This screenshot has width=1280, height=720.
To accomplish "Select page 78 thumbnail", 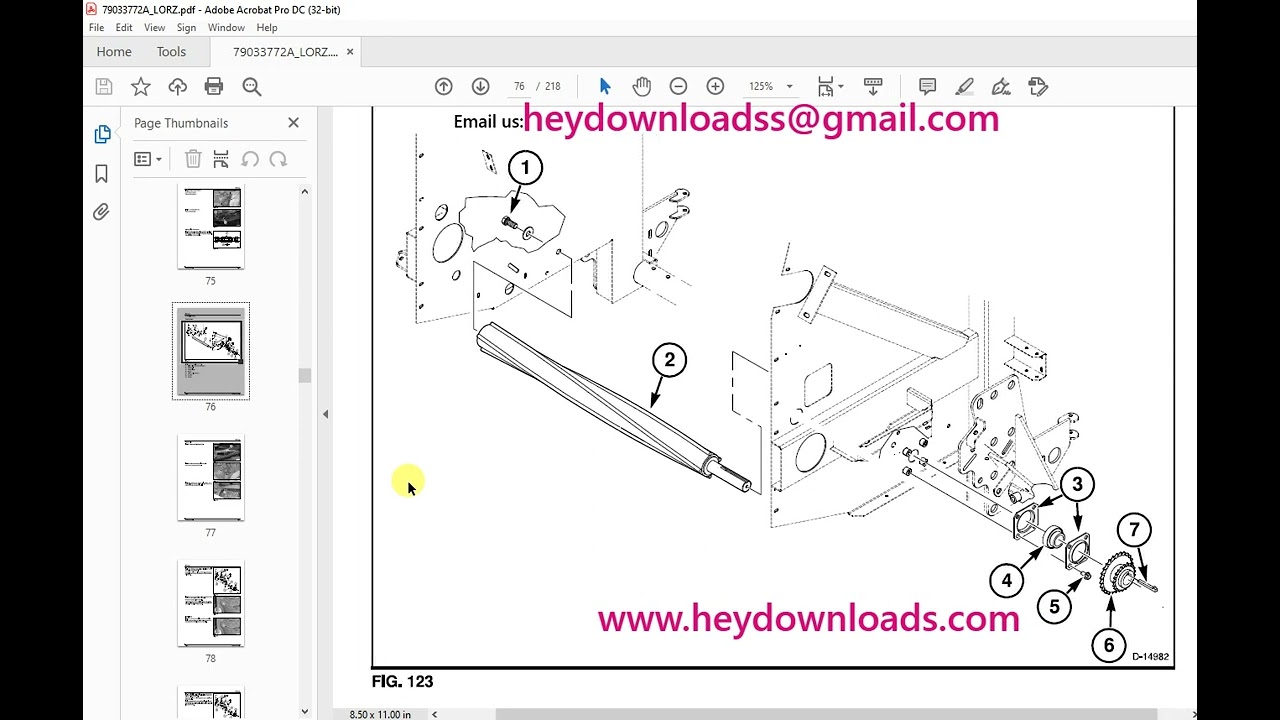I will coord(211,603).
